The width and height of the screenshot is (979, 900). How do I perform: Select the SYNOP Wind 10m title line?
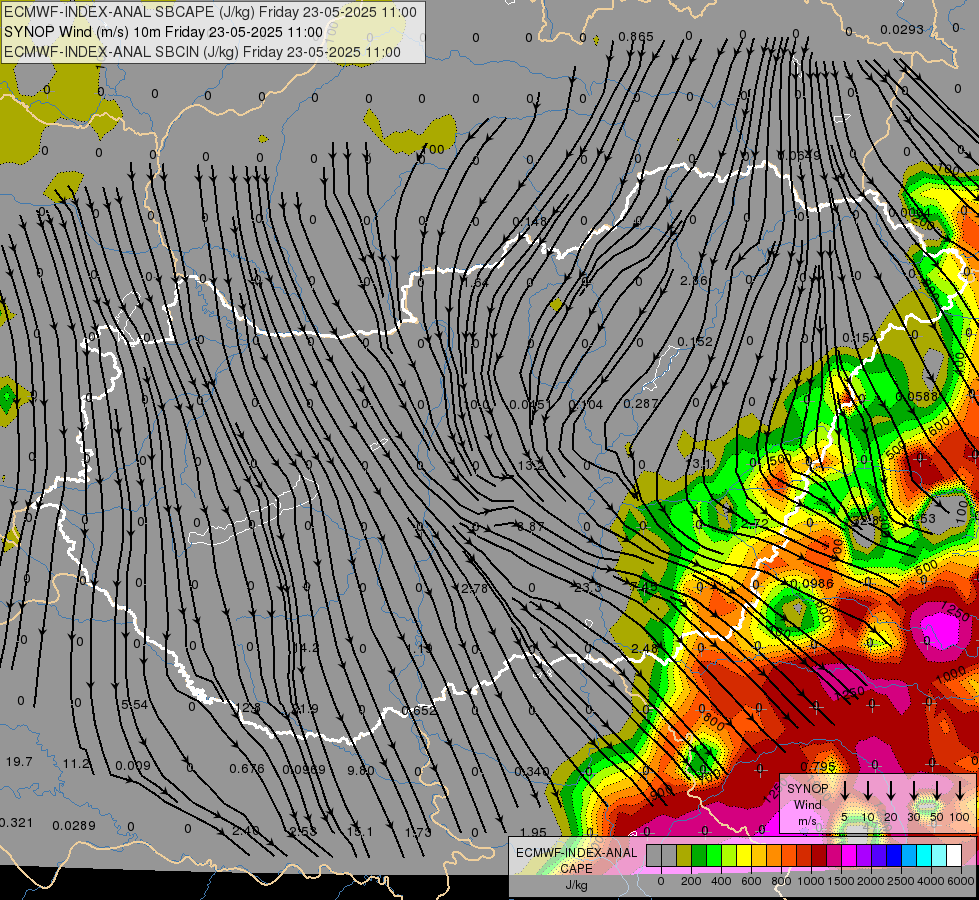164,32
